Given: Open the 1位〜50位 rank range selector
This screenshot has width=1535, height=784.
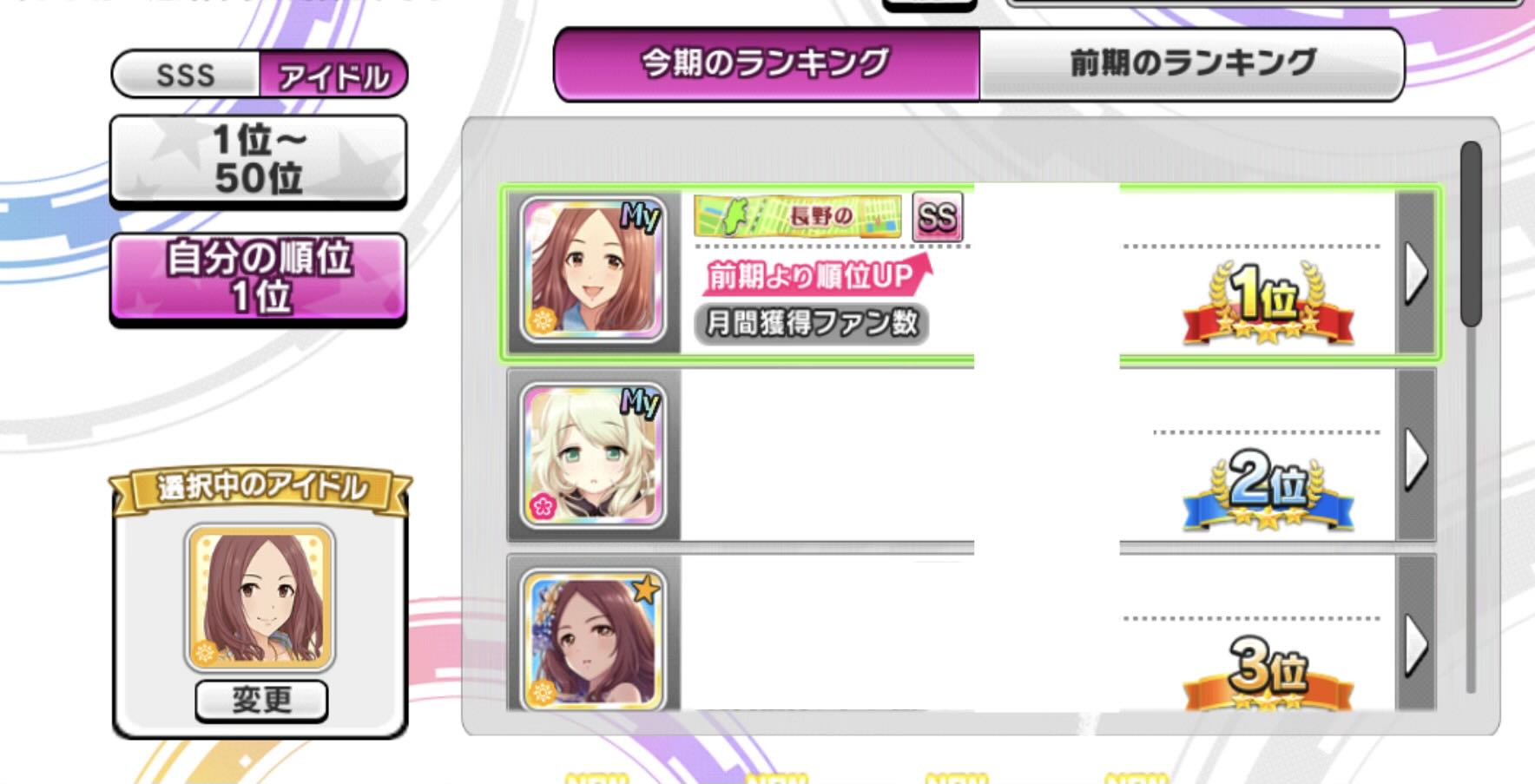Looking at the screenshot, I should pyautogui.click(x=259, y=160).
